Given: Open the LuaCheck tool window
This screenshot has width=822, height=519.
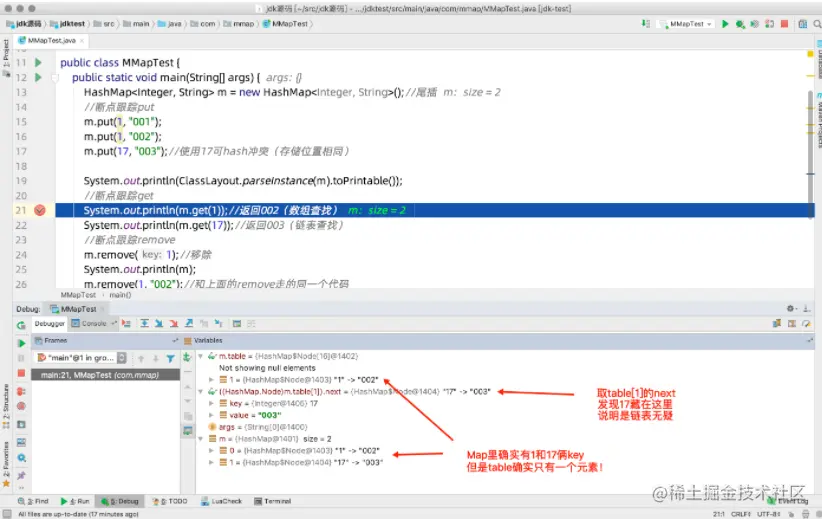Looking at the screenshot, I should pyautogui.click(x=221, y=501).
